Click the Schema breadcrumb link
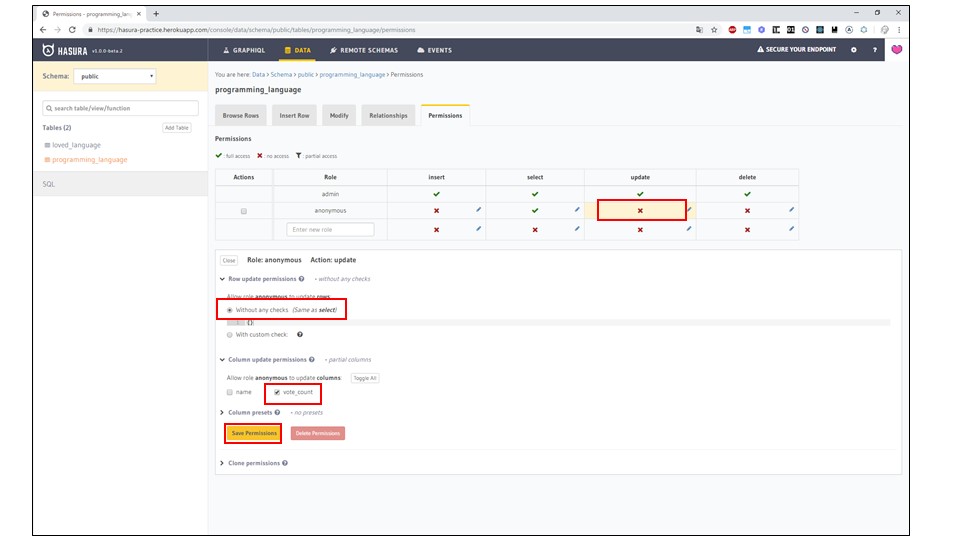Viewport: 960px width, 540px height. coord(281,75)
